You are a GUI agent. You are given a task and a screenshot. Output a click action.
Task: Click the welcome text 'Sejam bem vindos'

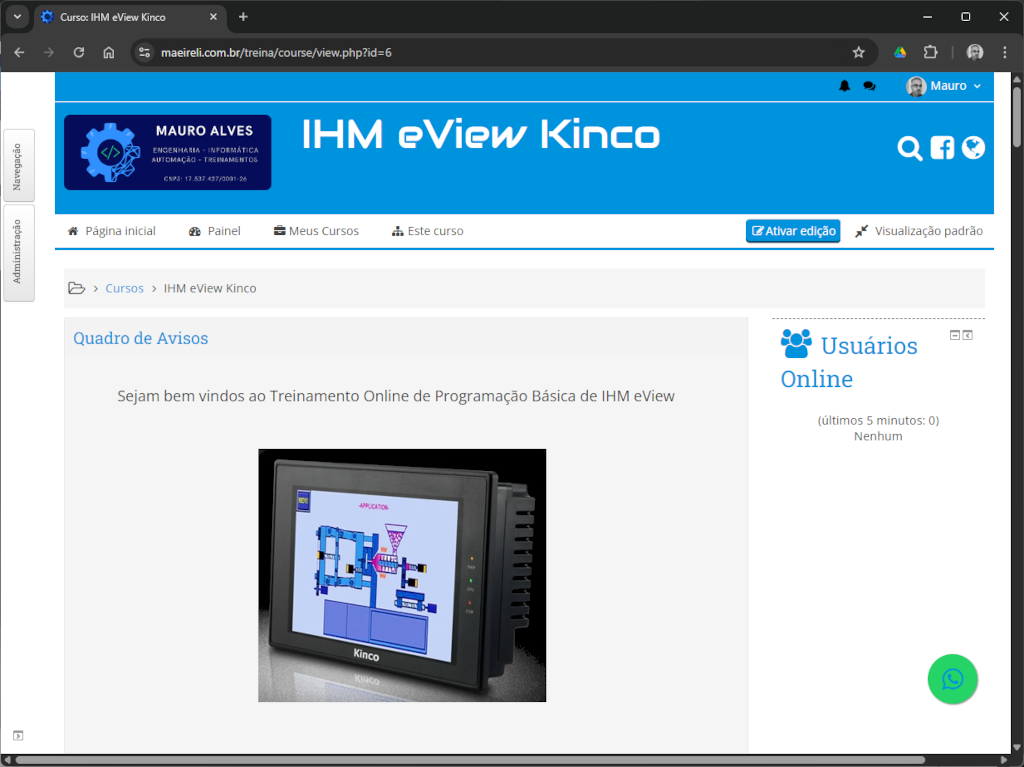tap(396, 396)
